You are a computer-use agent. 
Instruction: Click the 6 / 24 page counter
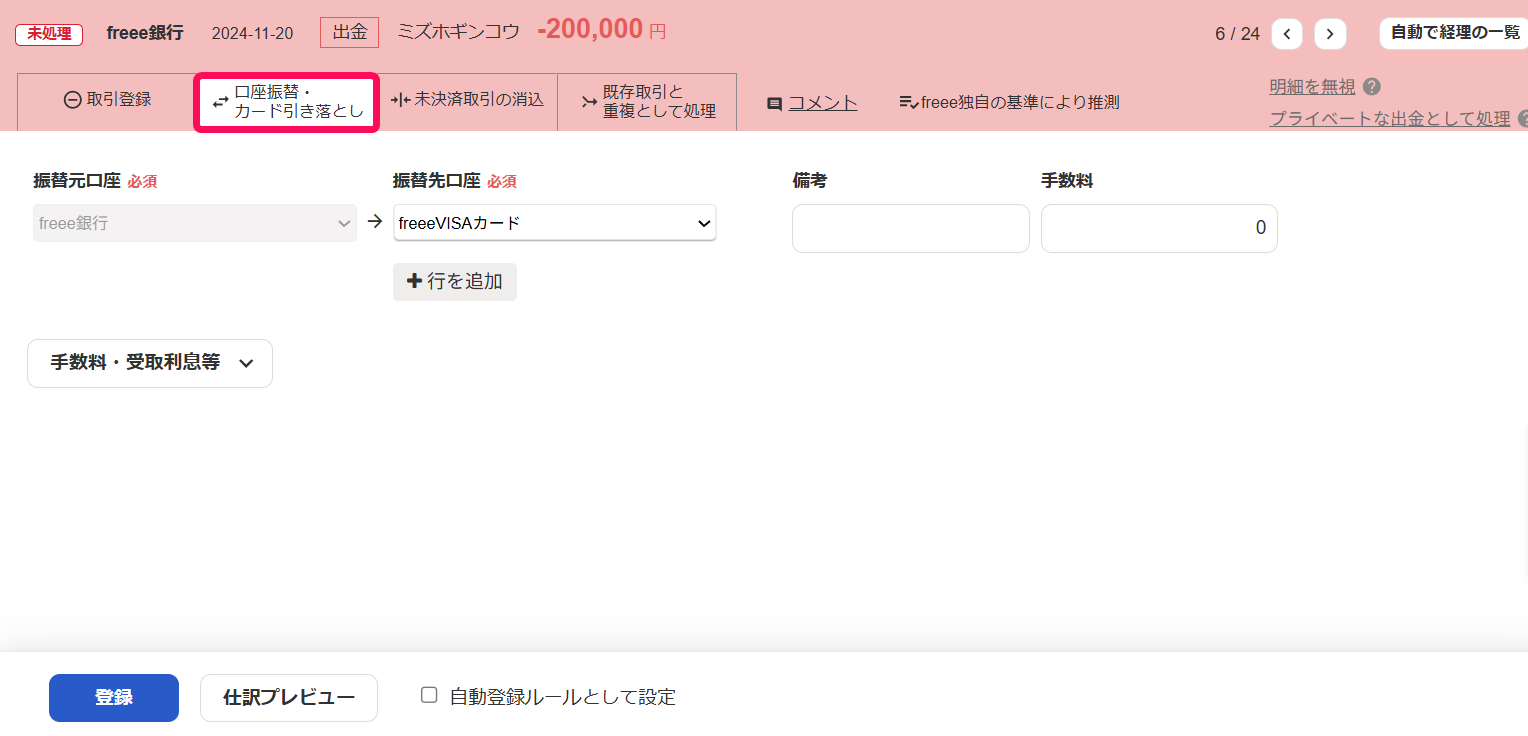coord(1237,34)
